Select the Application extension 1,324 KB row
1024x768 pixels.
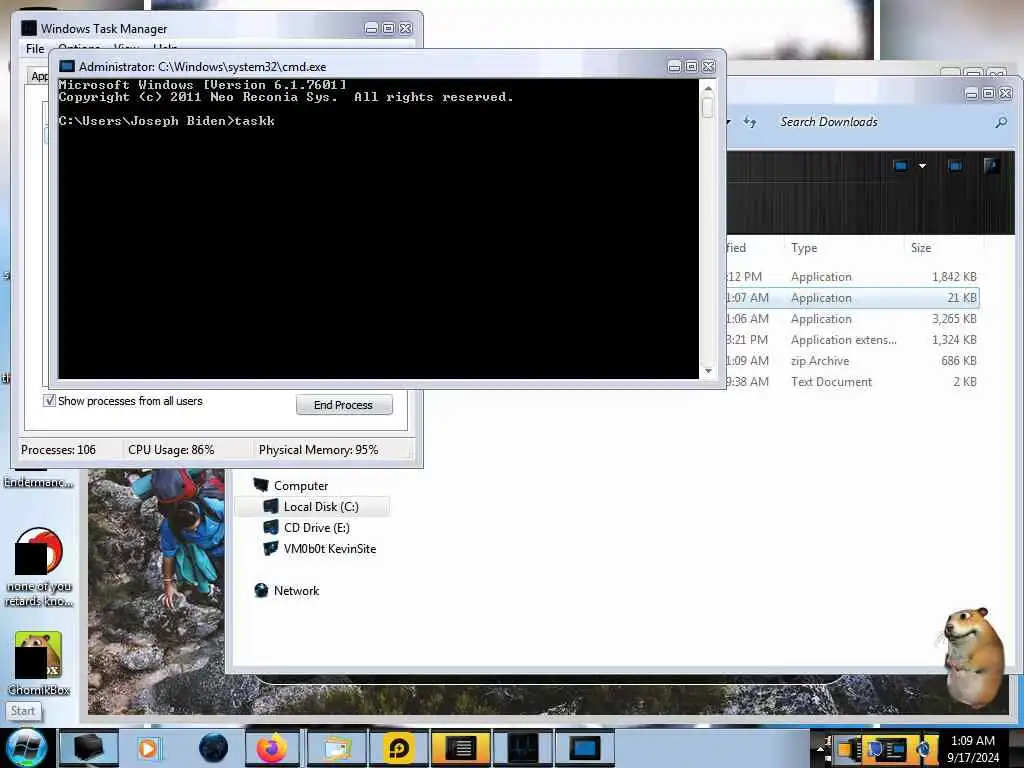tap(852, 340)
